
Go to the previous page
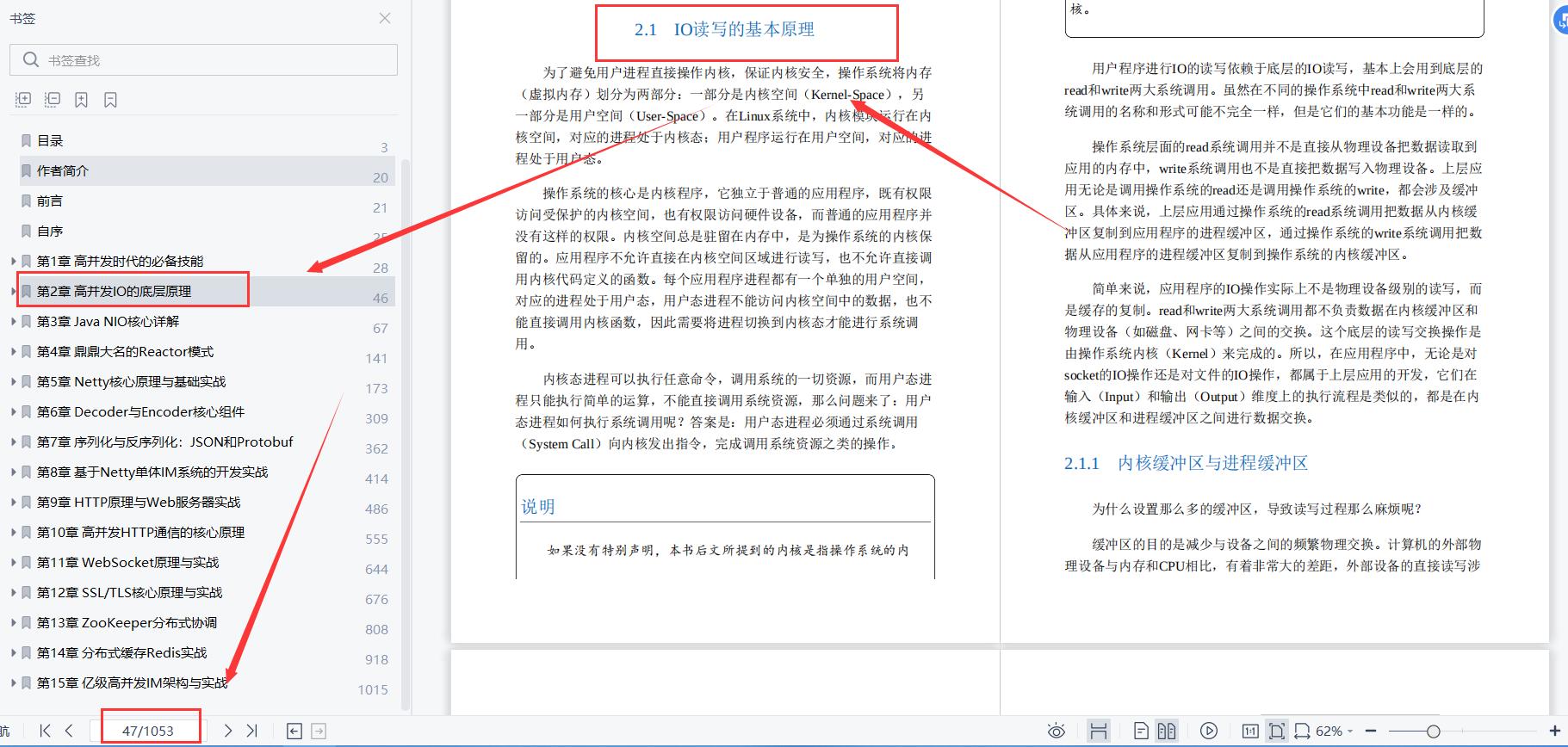tap(70, 731)
